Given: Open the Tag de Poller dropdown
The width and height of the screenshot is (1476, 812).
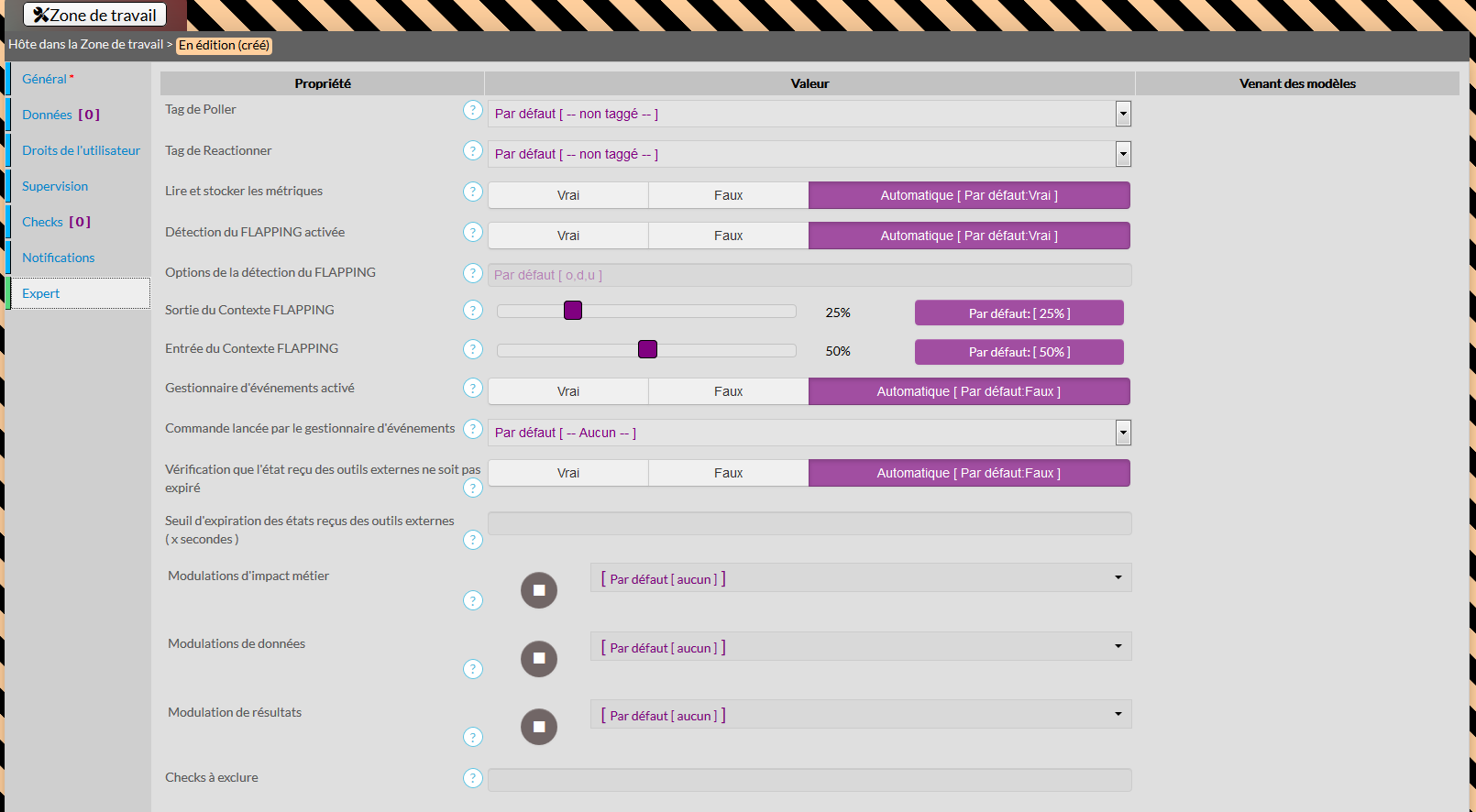Looking at the screenshot, I should click(x=1122, y=114).
